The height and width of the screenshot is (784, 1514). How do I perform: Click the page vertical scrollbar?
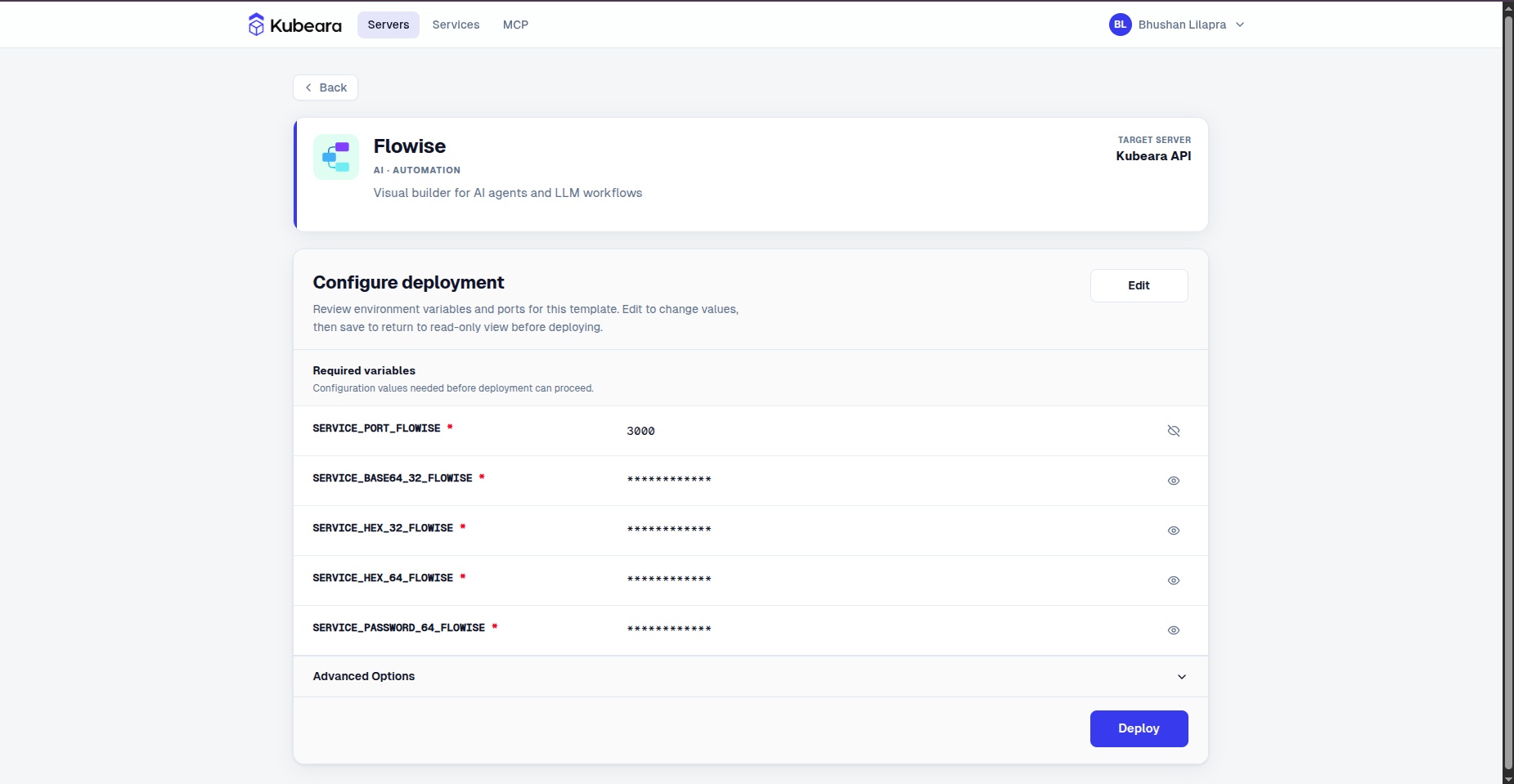pyautogui.click(x=1508, y=392)
